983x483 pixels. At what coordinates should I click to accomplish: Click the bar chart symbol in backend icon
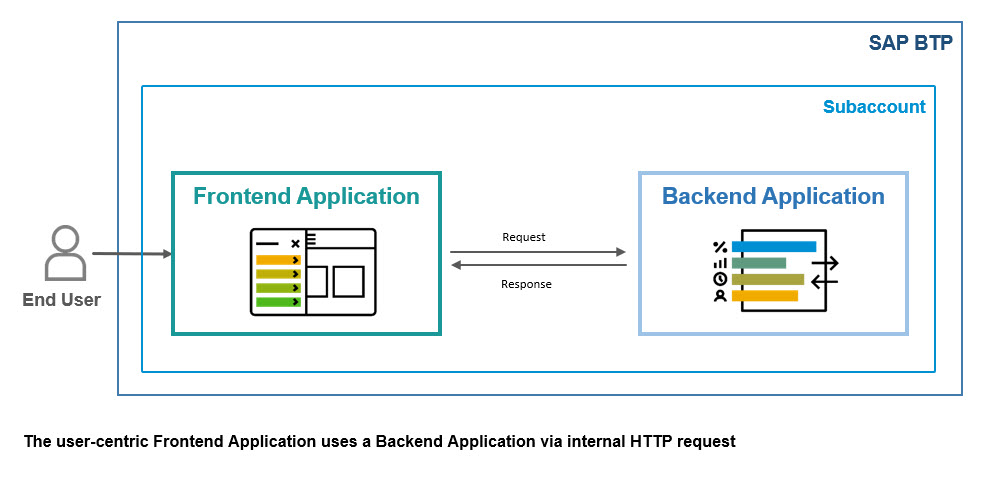pos(720,263)
